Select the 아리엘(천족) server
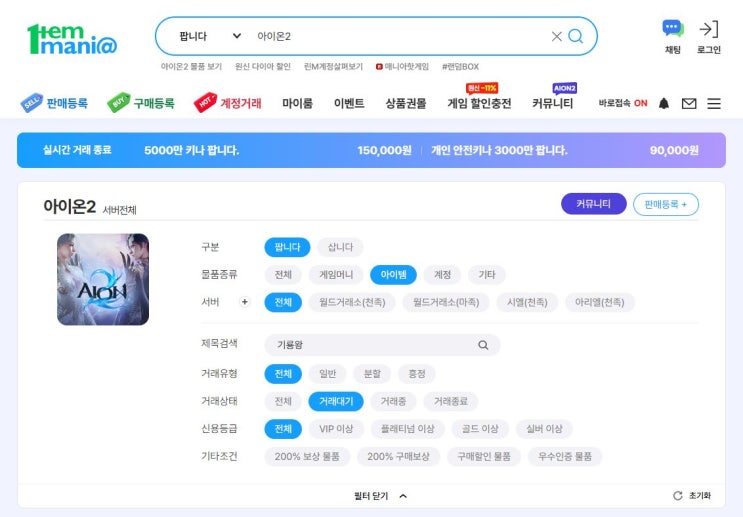 point(599,302)
